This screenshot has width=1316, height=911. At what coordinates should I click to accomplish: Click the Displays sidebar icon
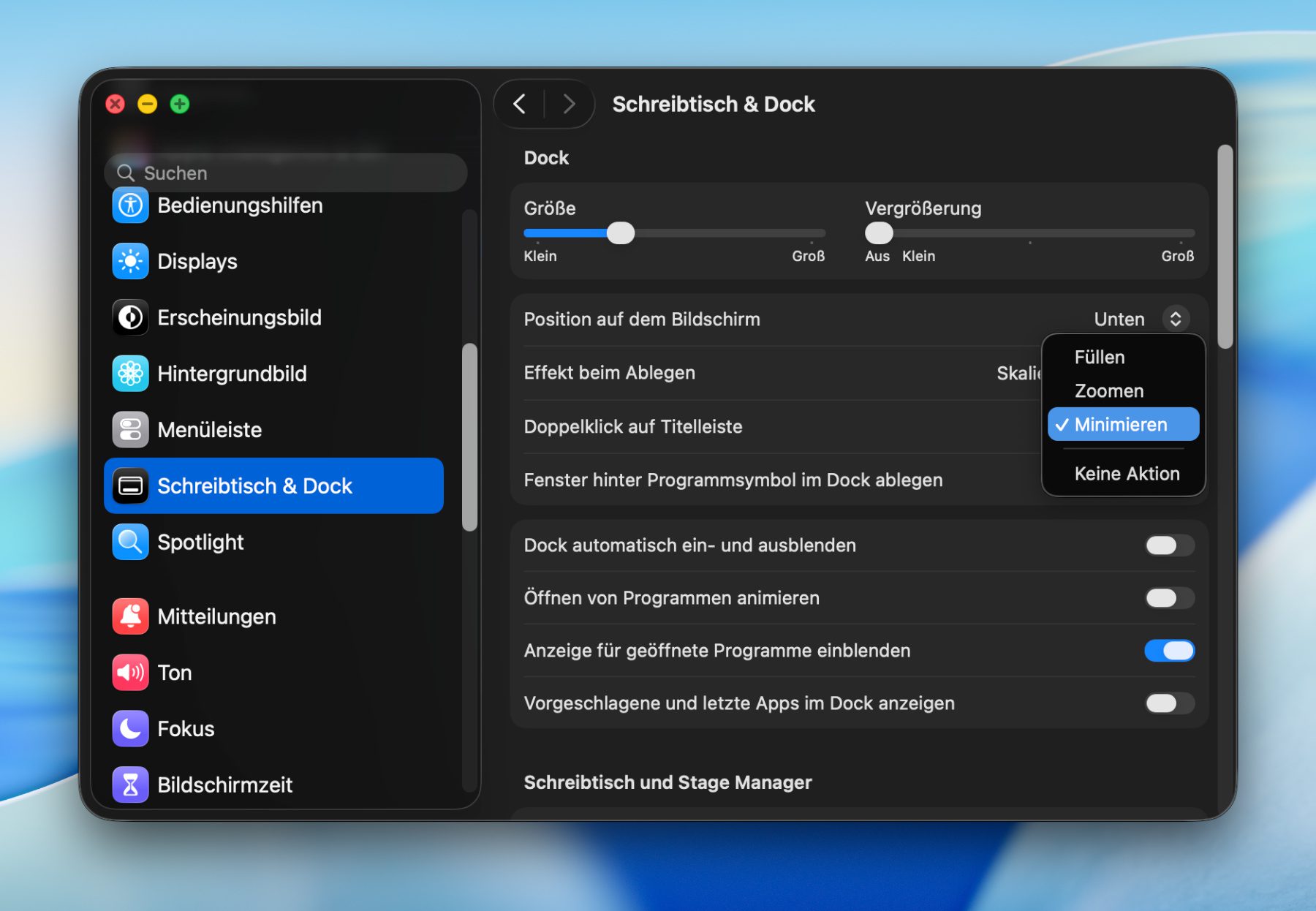[130, 262]
